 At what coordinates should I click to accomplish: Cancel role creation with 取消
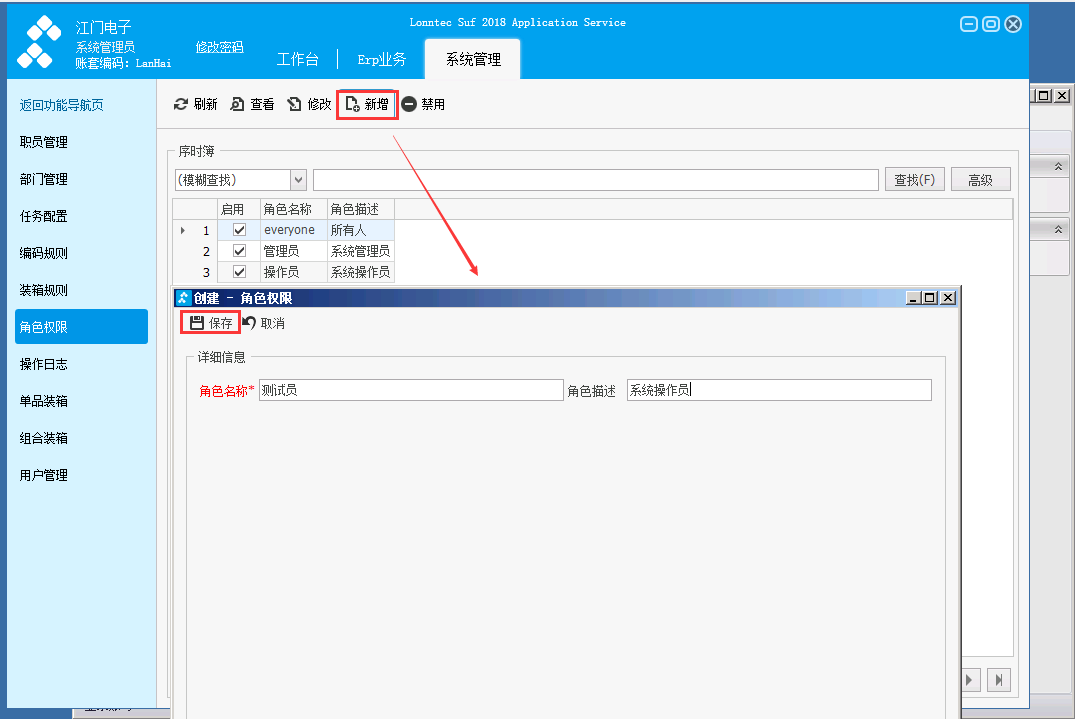click(264, 323)
